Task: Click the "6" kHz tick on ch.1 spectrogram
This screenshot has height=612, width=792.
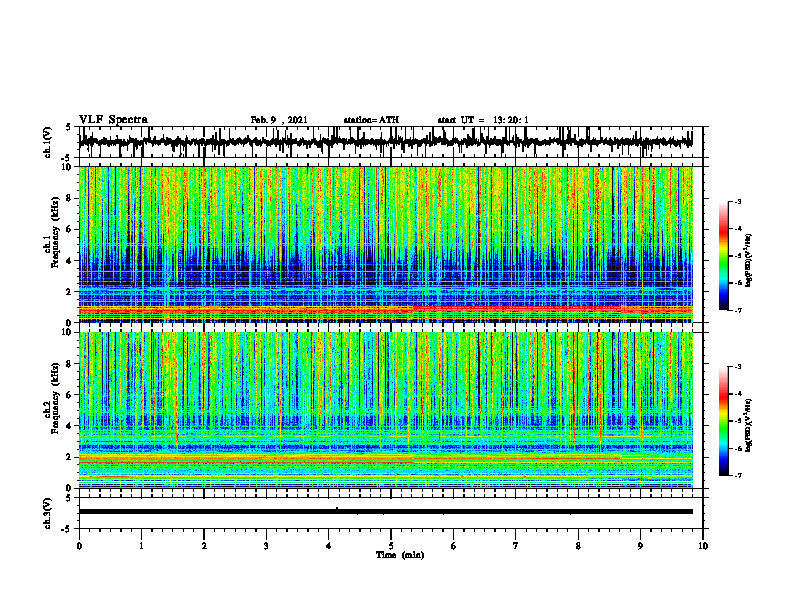Action: click(70, 229)
